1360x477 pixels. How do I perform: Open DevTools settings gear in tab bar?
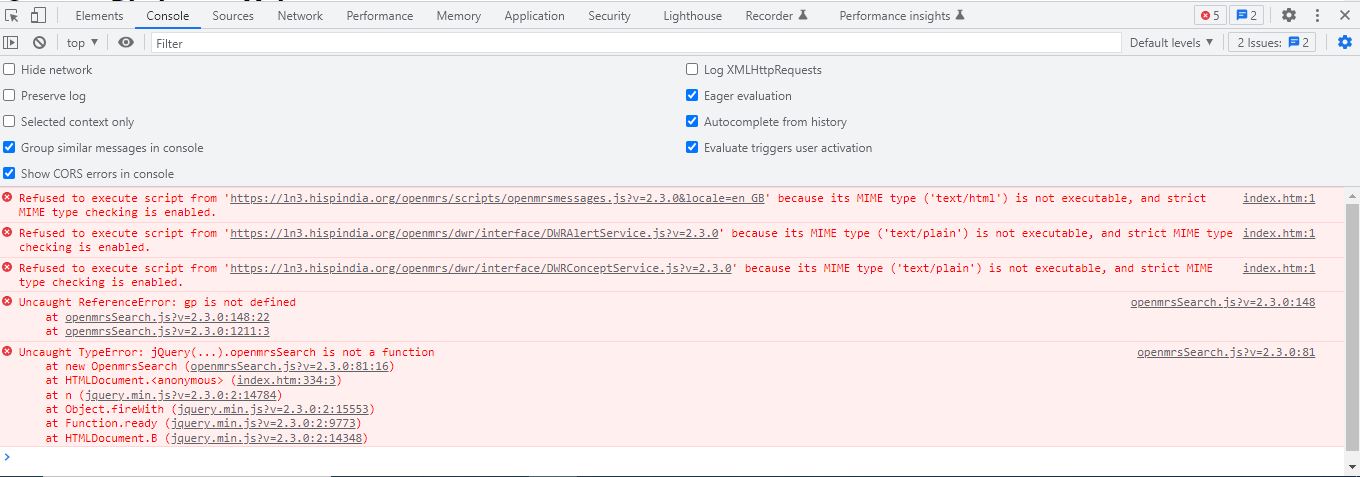tap(1289, 15)
